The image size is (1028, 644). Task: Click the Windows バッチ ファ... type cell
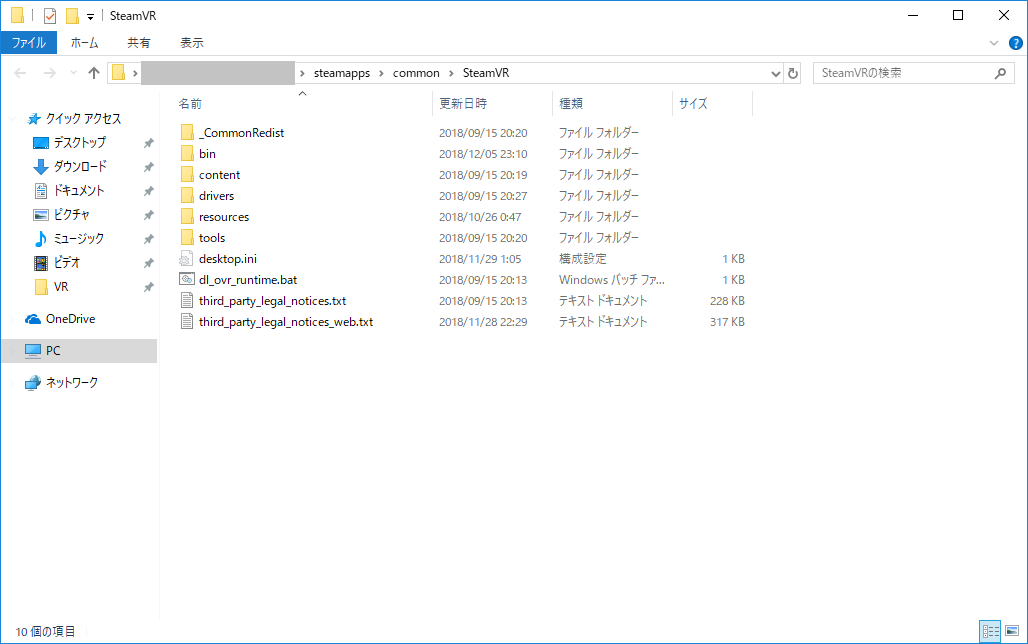coord(612,280)
